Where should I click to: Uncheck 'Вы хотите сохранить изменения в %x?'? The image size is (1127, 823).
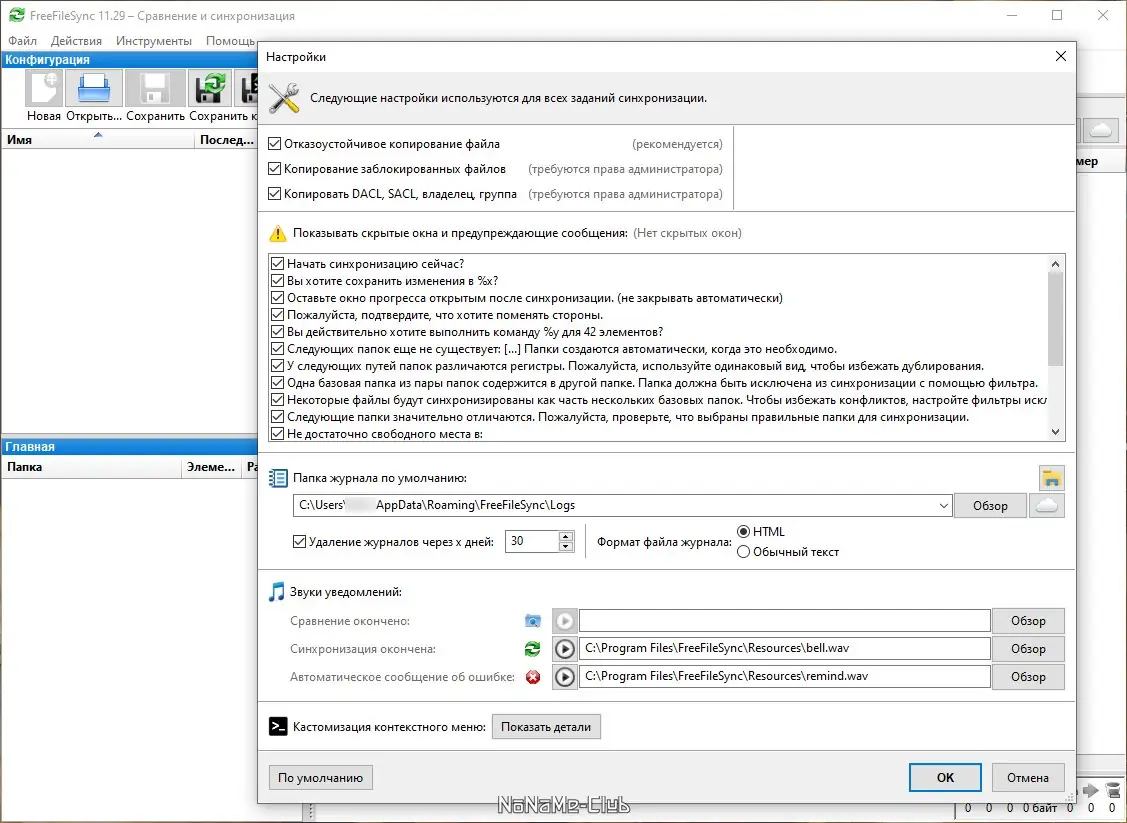277,281
